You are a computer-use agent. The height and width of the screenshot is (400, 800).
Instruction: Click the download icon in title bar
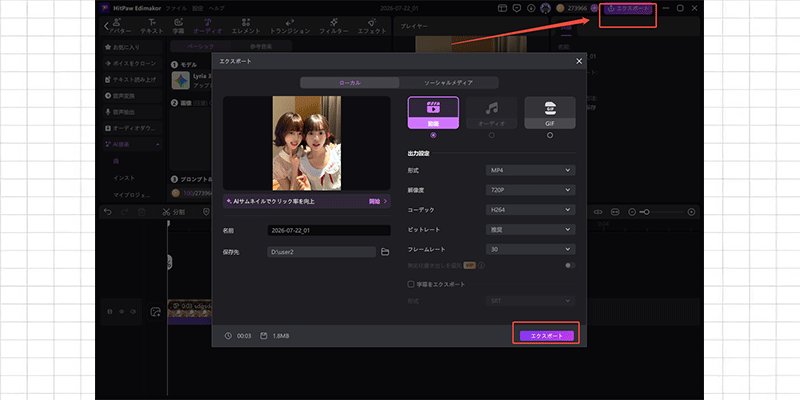531,8
